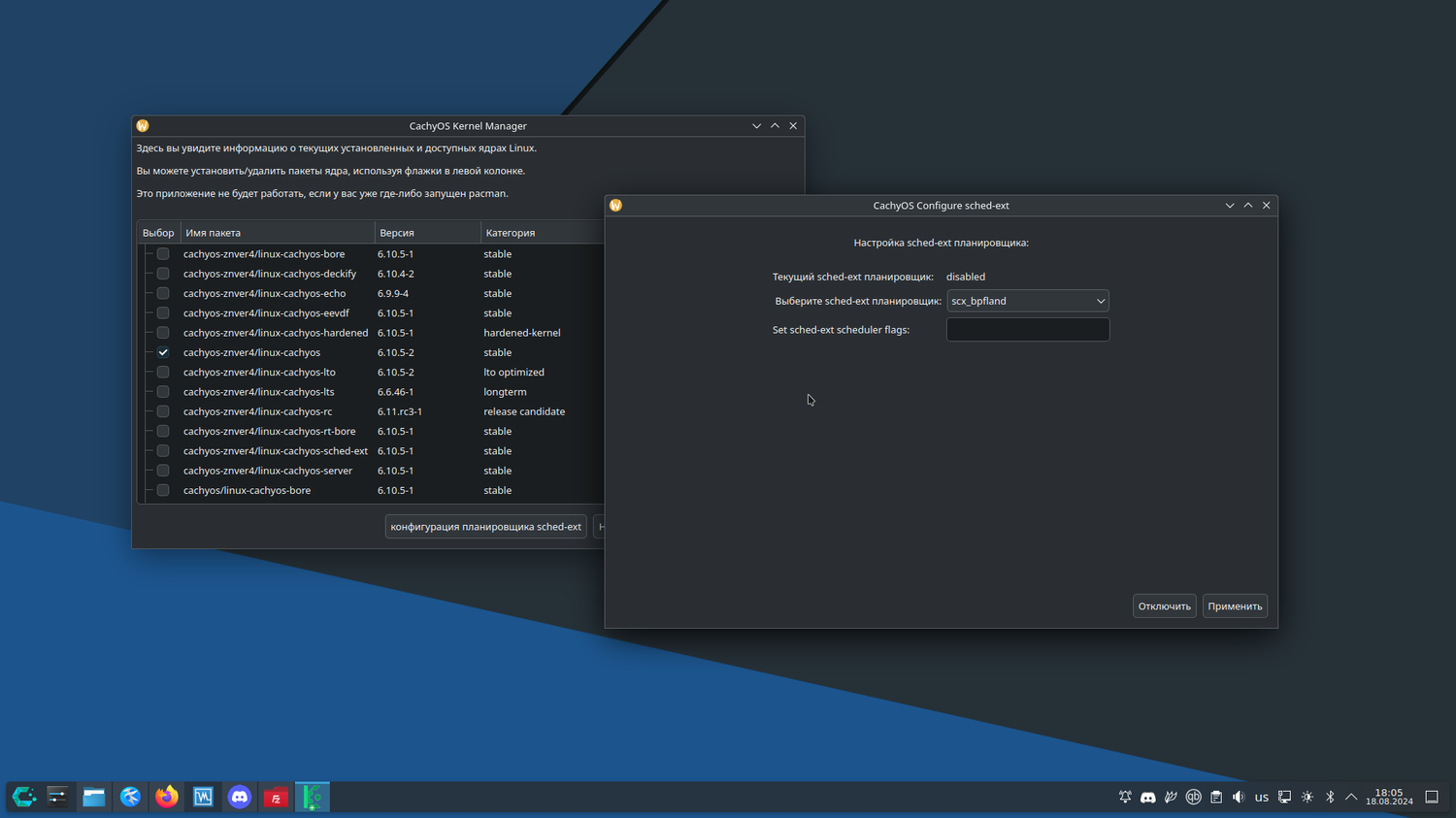The height and width of the screenshot is (818, 1456).
Task: Sort by the Выбор column header
Action: (x=158, y=233)
